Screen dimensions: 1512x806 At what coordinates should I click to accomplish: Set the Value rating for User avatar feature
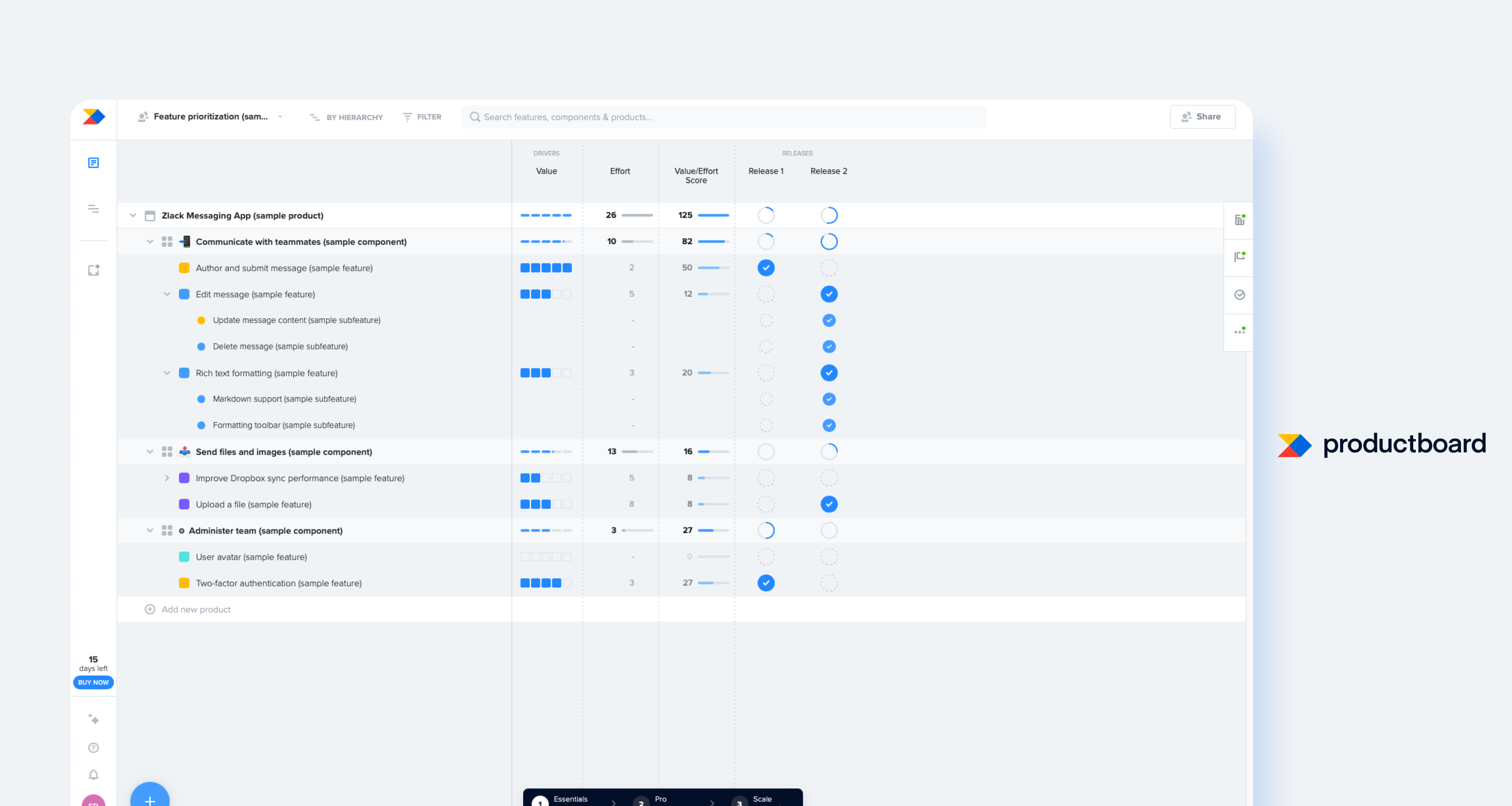(x=546, y=557)
